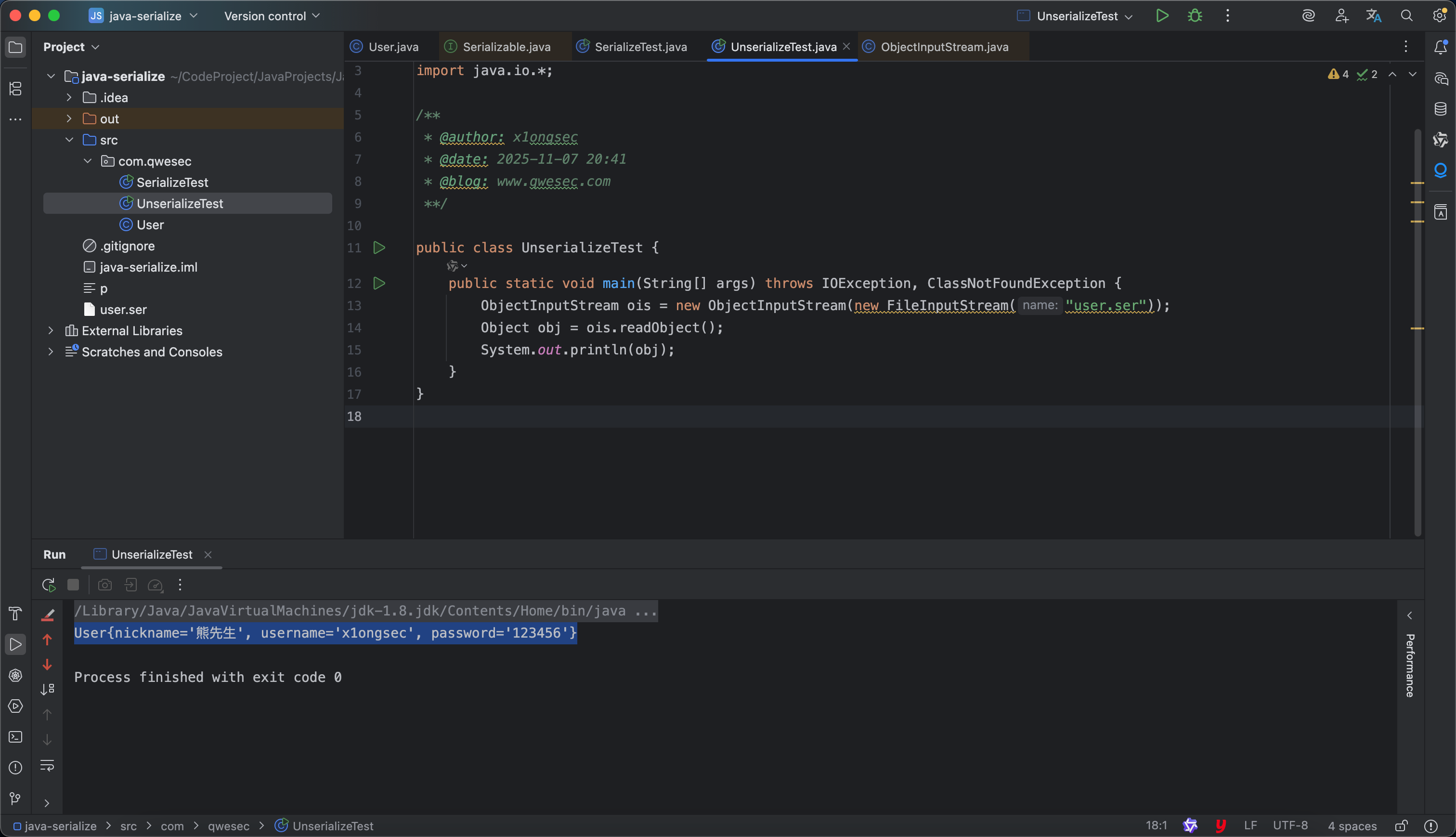
Task: Click the Stop process square icon
Action: pos(73,585)
